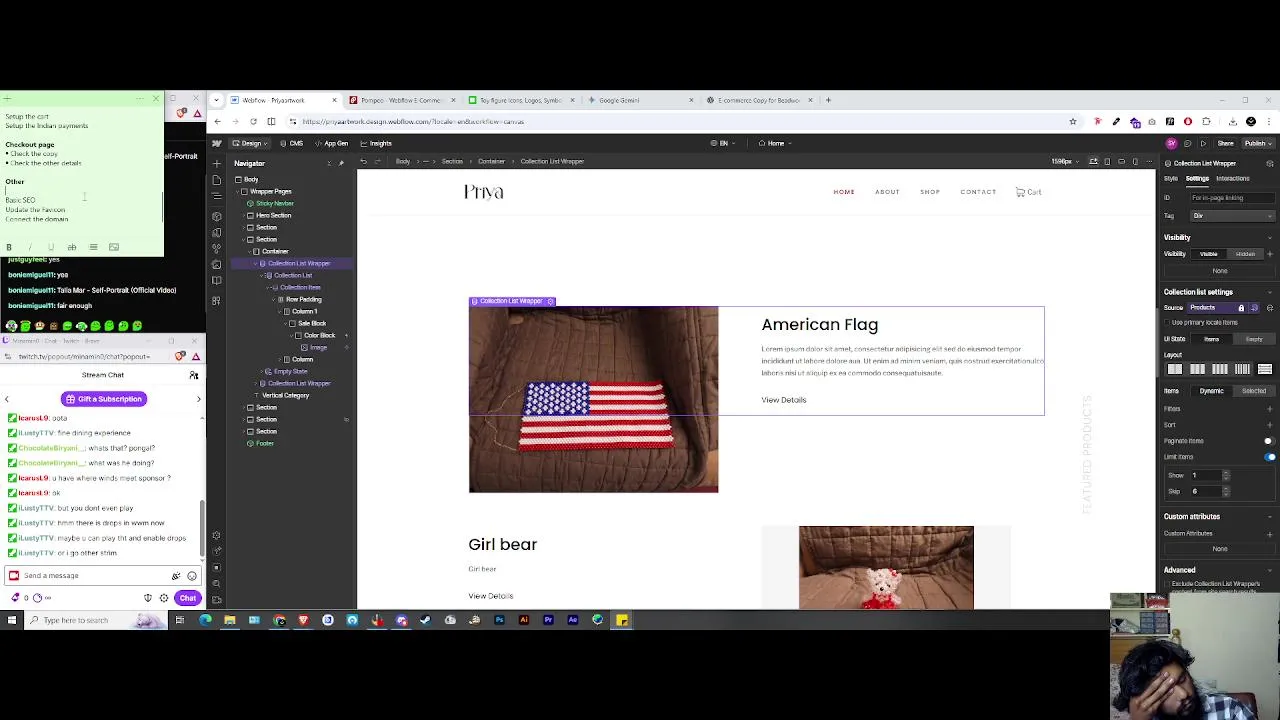Open the CMS tab
Screen dimensions: 1280x720
coord(292,143)
